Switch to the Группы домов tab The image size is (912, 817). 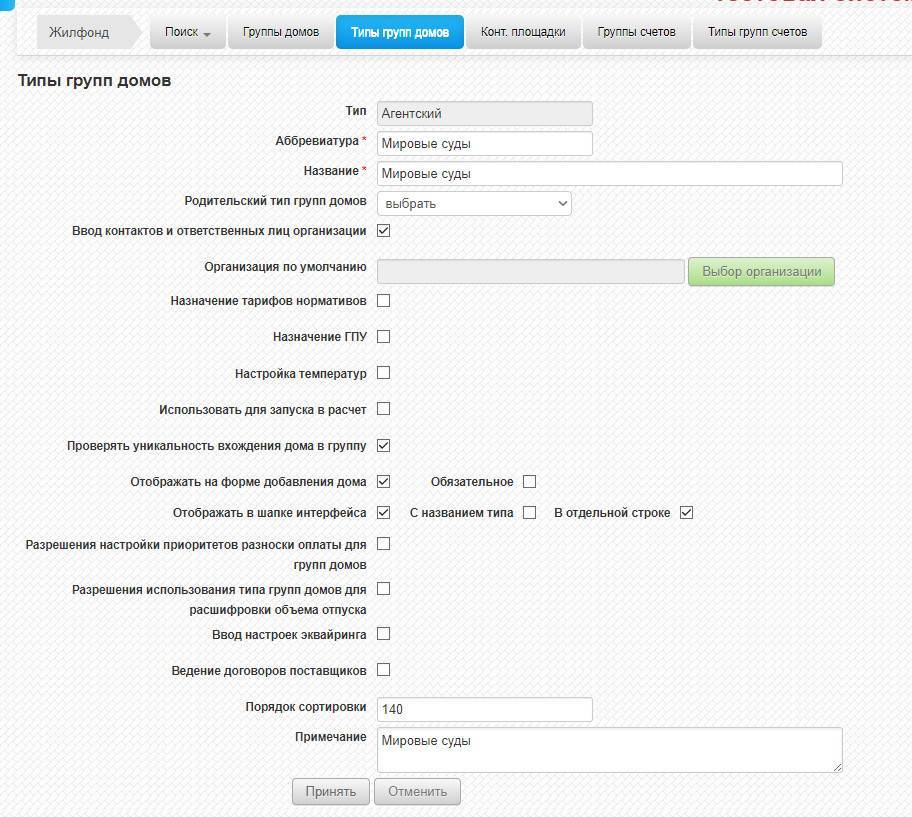[x=281, y=32]
